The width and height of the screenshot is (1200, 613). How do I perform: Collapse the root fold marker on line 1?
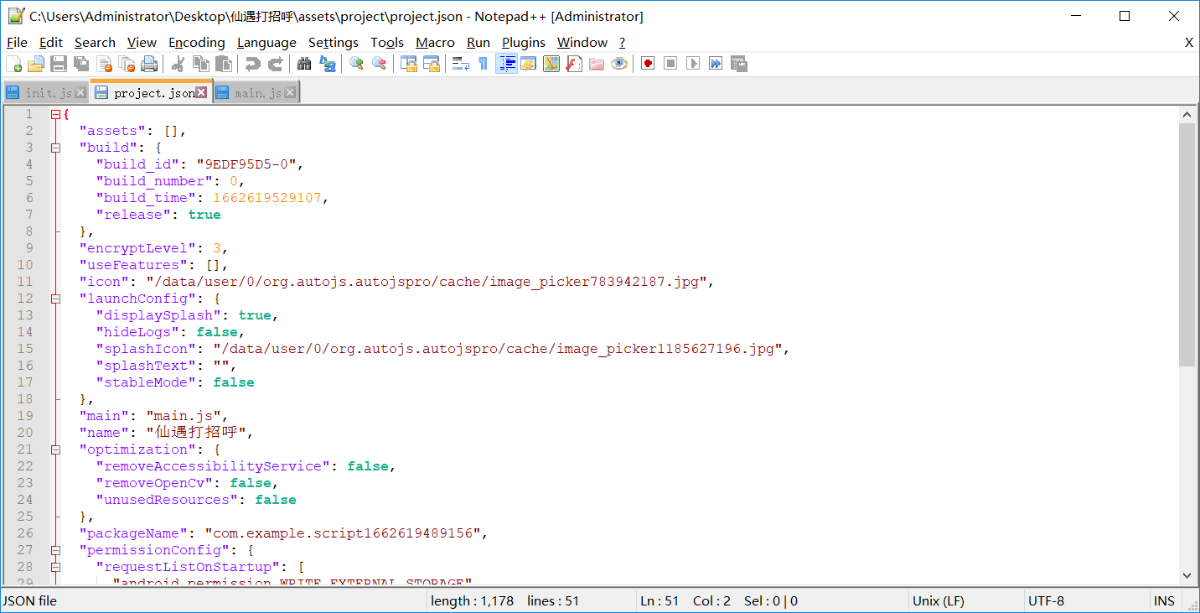[55, 114]
